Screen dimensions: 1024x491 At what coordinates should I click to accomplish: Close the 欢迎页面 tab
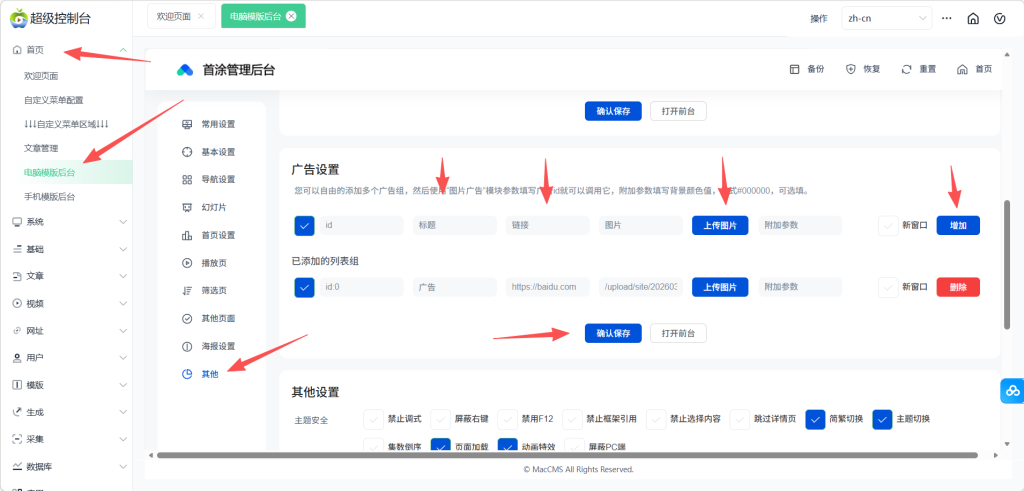point(201,16)
